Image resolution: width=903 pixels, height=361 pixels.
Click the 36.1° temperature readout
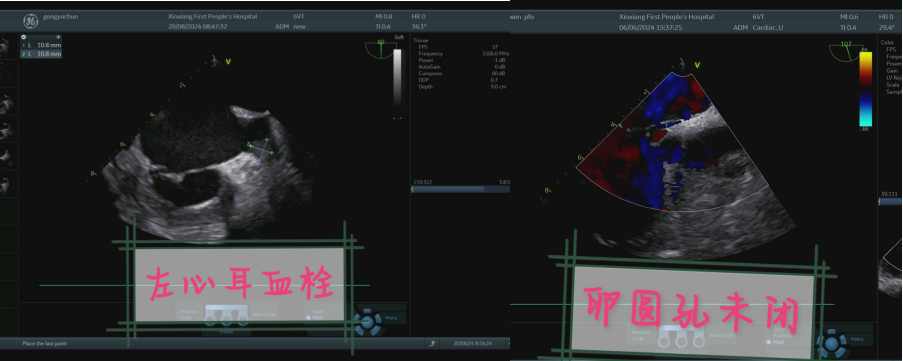click(x=418, y=26)
